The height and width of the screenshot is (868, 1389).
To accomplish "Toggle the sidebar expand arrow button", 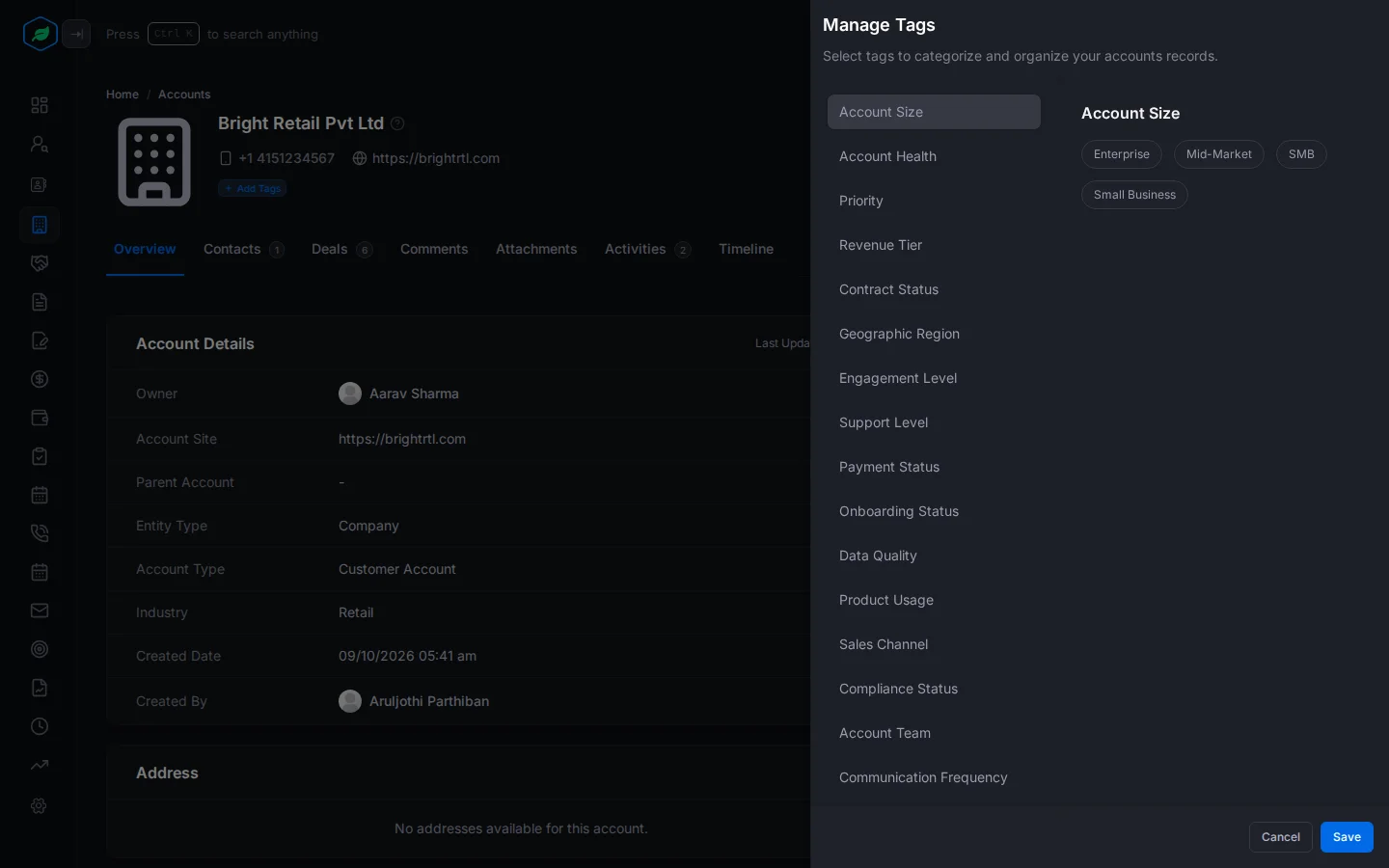I will [x=76, y=34].
